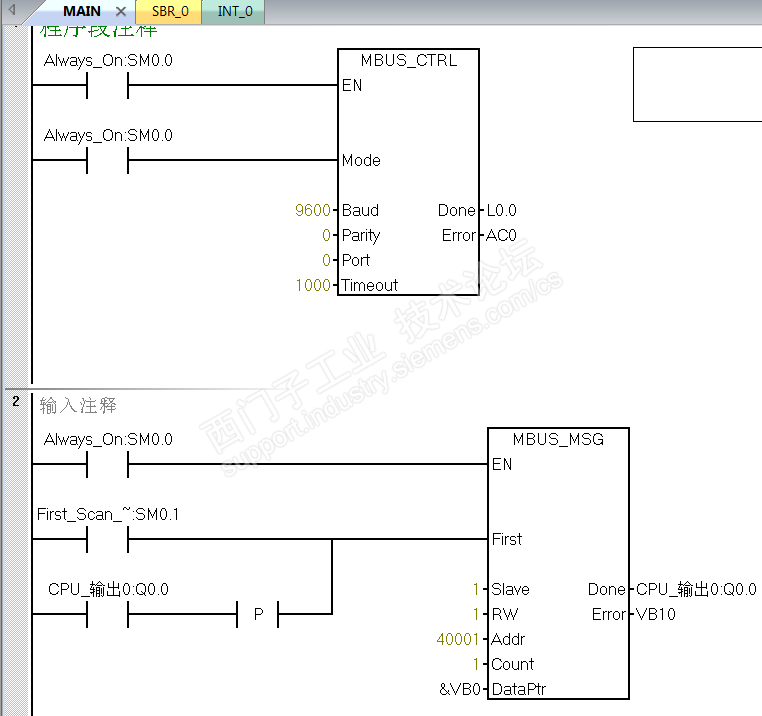Click the Addr value 40001
Screen dimensions: 762x716
[x=458, y=639]
